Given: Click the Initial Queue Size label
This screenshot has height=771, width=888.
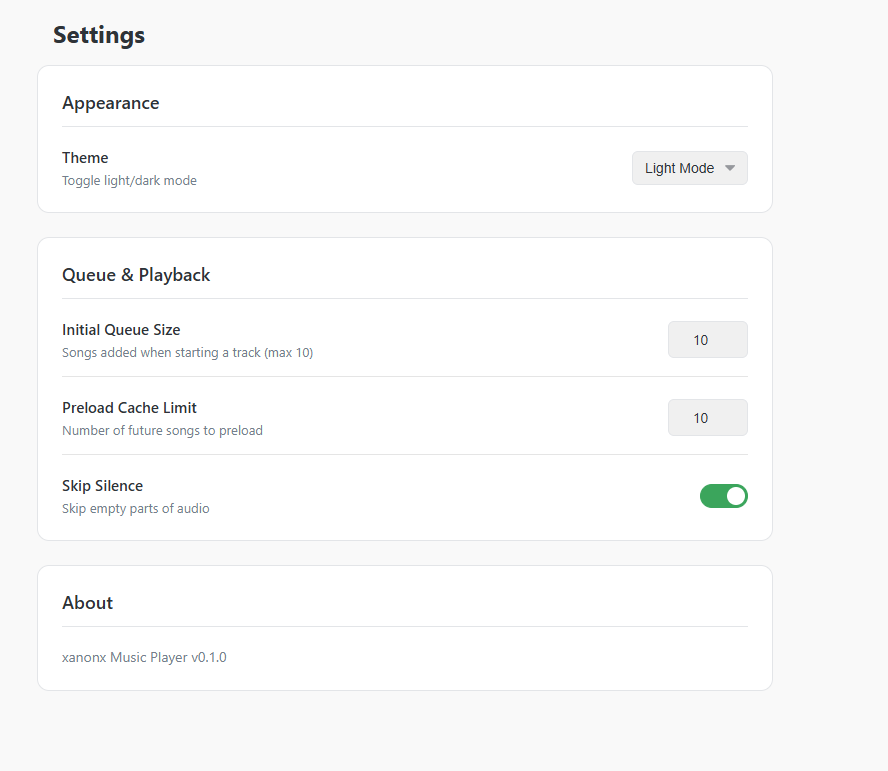Looking at the screenshot, I should (x=121, y=330).
